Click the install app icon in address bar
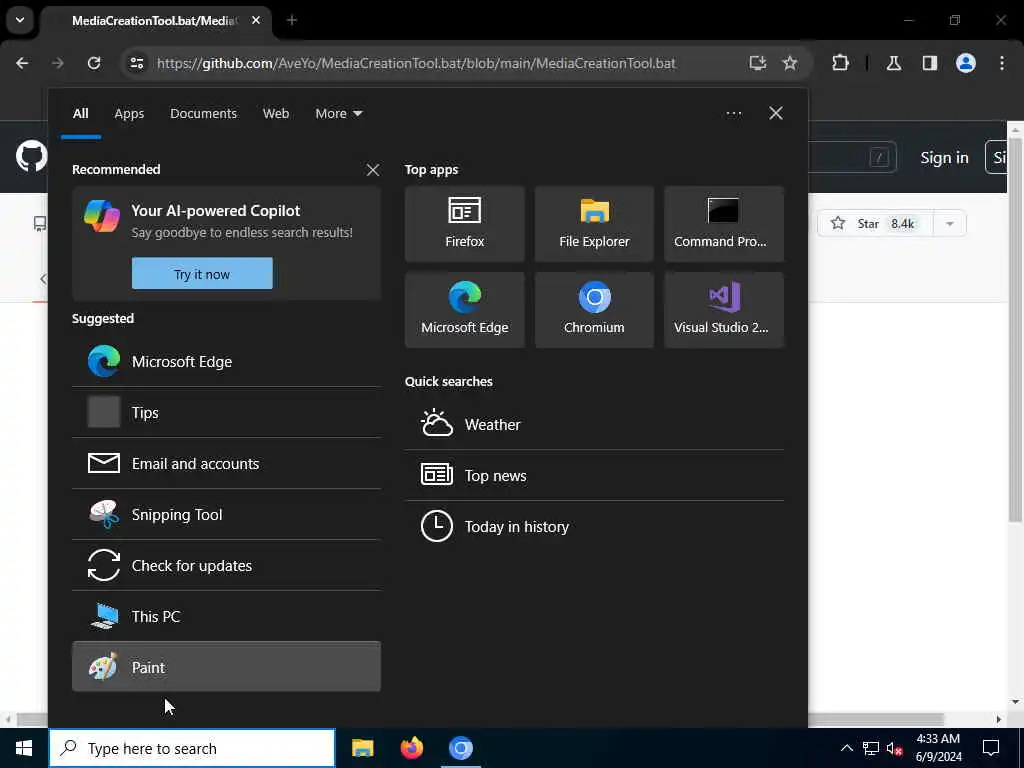Viewport: 1024px width, 768px height. [758, 63]
